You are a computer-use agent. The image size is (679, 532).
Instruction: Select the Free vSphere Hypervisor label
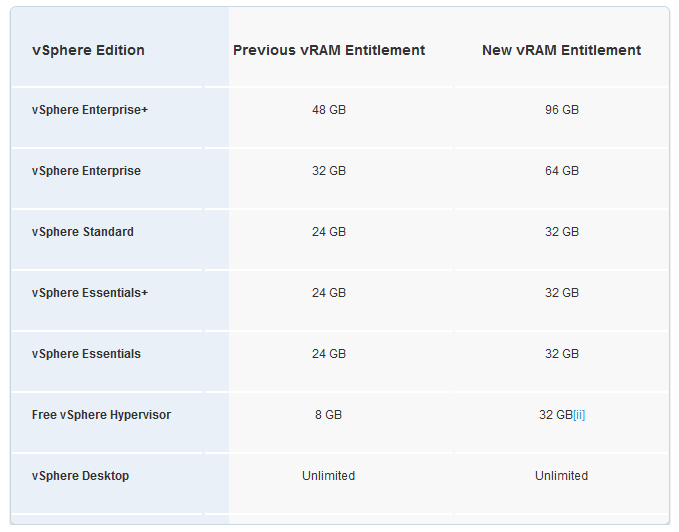pyautogui.click(x=101, y=415)
